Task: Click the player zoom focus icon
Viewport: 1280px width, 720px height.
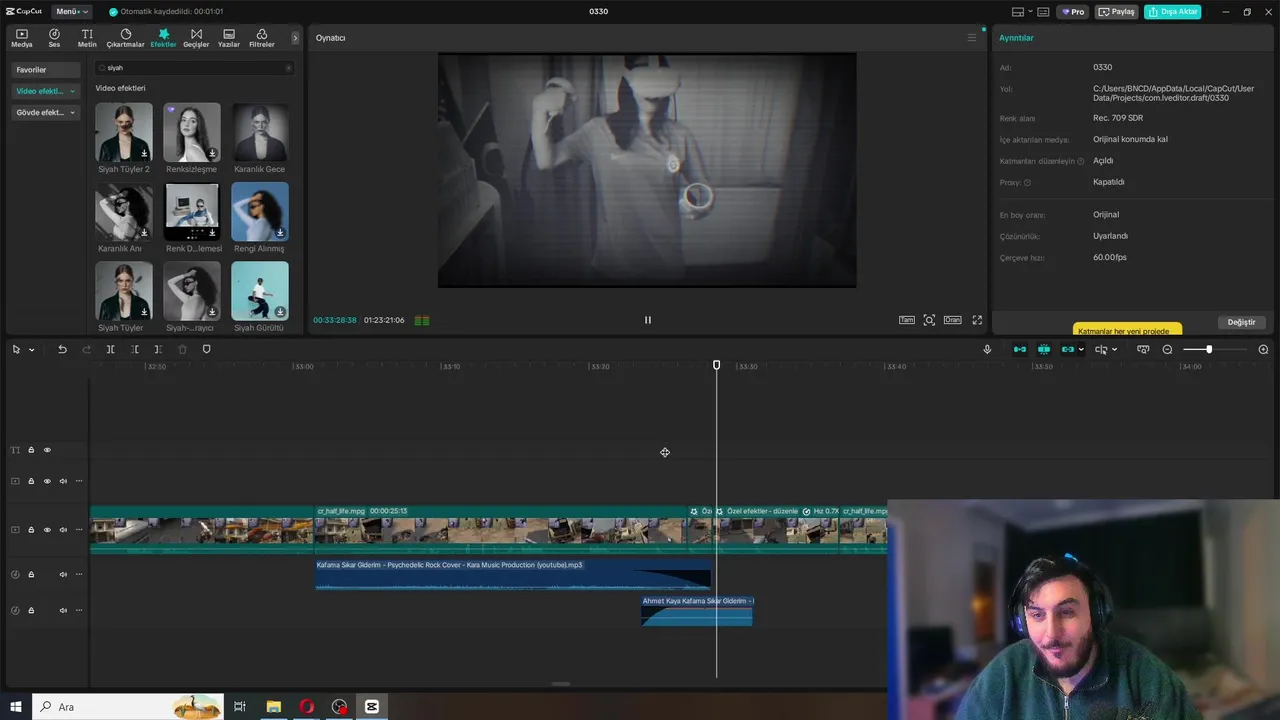Action: click(x=929, y=320)
